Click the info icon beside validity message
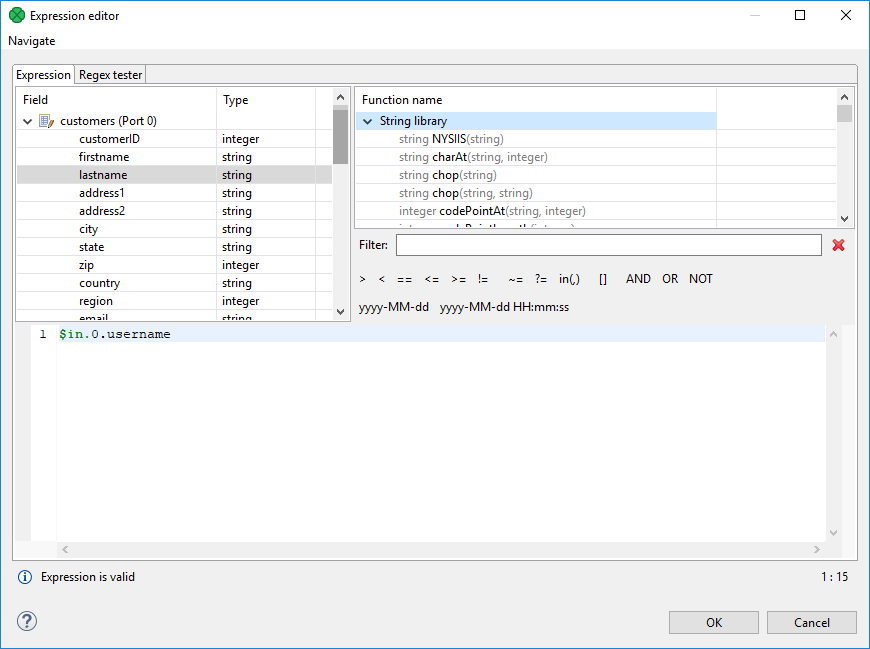 point(25,577)
